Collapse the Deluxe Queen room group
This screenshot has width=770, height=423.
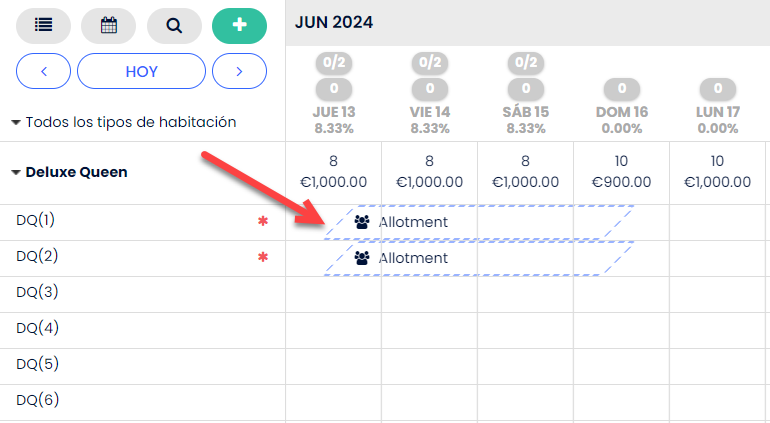(x=70, y=172)
